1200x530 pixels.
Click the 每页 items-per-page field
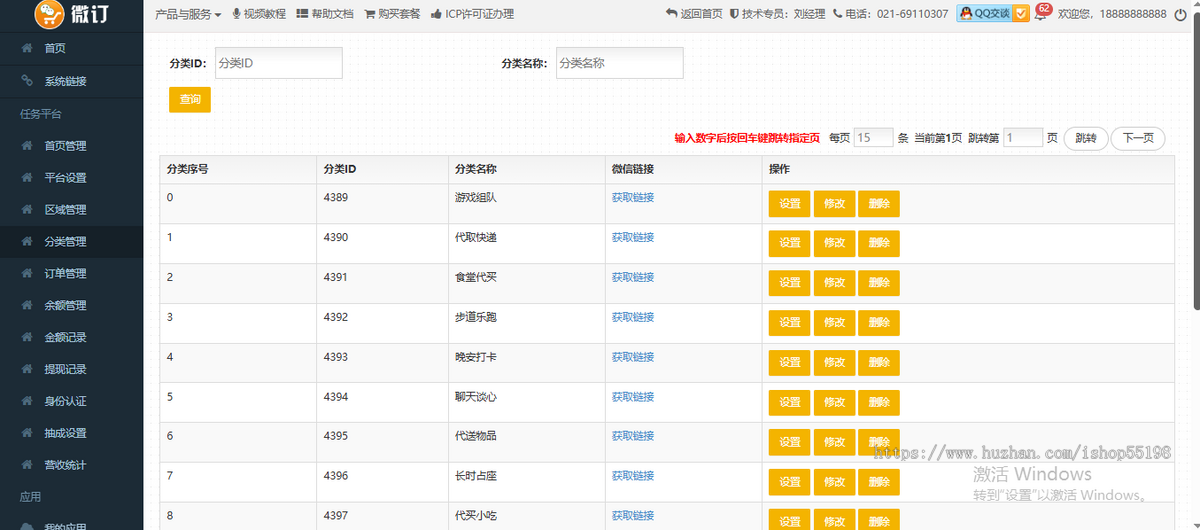click(873, 138)
